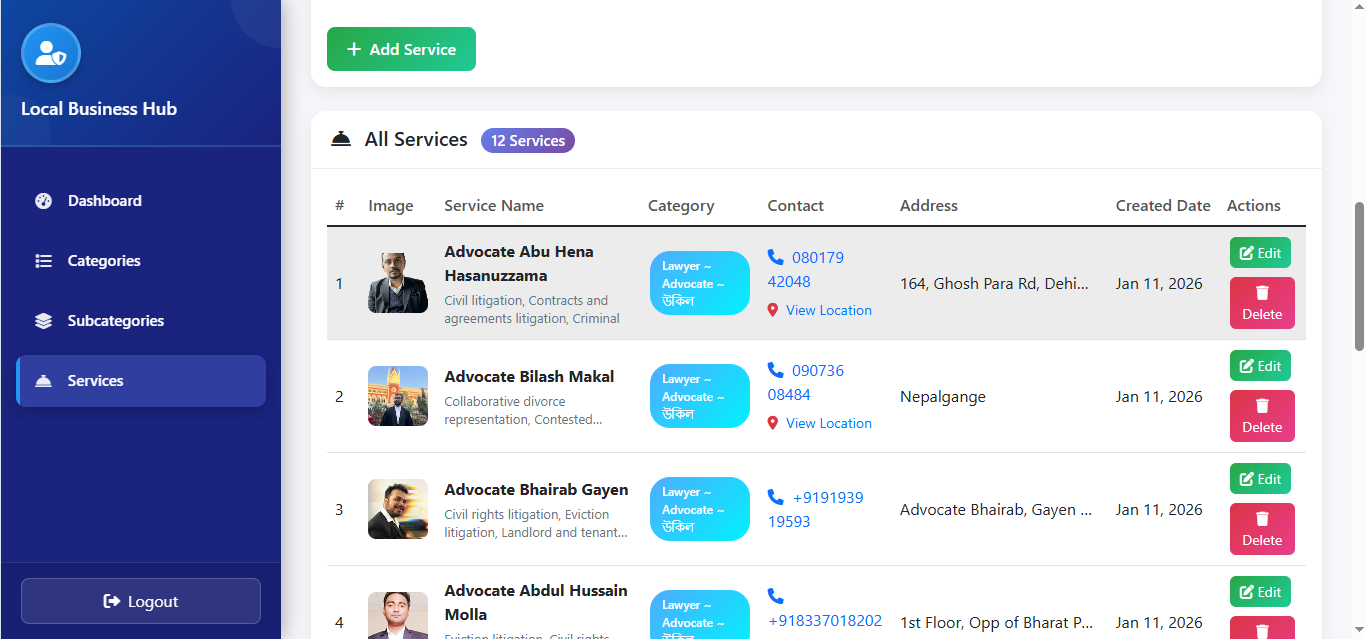The width and height of the screenshot is (1366, 639).
Task: Click the phone icon beside 080179 42048
Action: pyautogui.click(x=777, y=257)
